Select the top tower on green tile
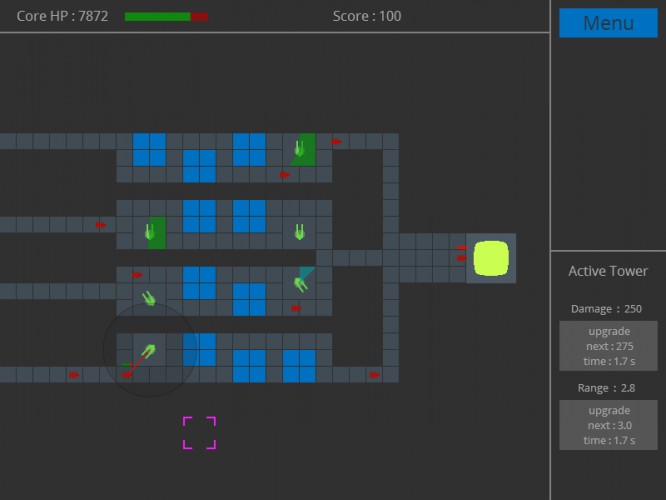This screenshot has width=666, height=500. pos(299,149)
